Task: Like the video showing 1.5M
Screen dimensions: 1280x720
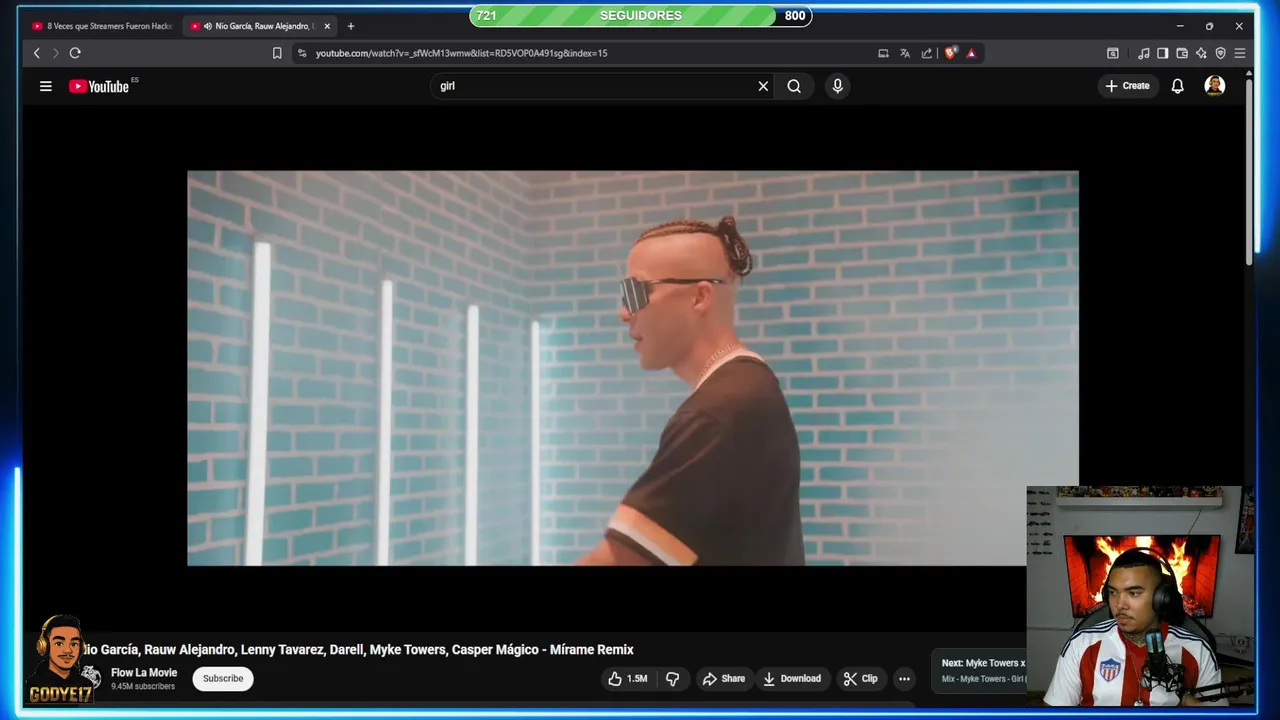Action: coord(628,679)
